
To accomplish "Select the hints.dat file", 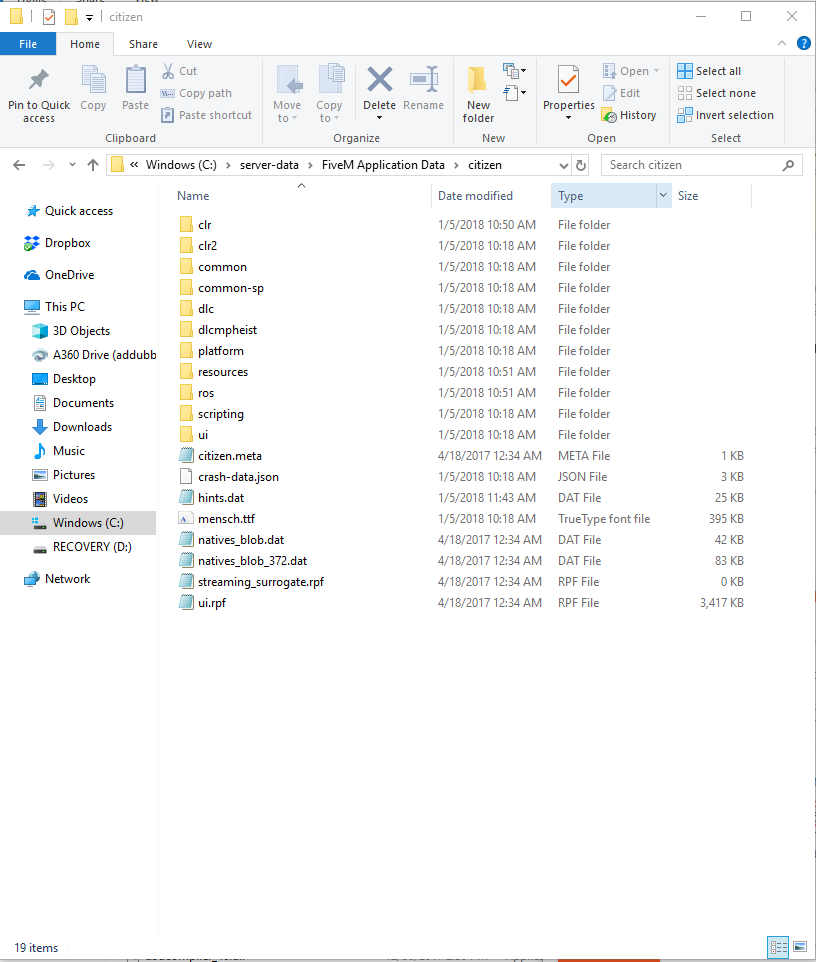I will point(221,498).
